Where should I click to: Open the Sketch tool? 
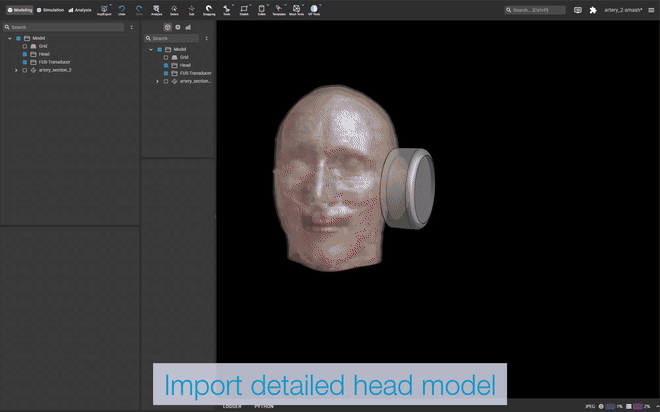click(x=244, y=9)
